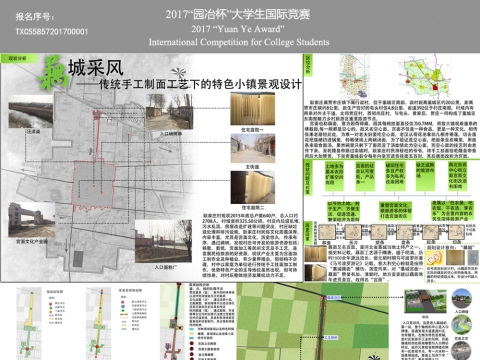
Task: Click the green box starting 土地多为基本农田
Action: pyautogui.click(x=334, y=176)
